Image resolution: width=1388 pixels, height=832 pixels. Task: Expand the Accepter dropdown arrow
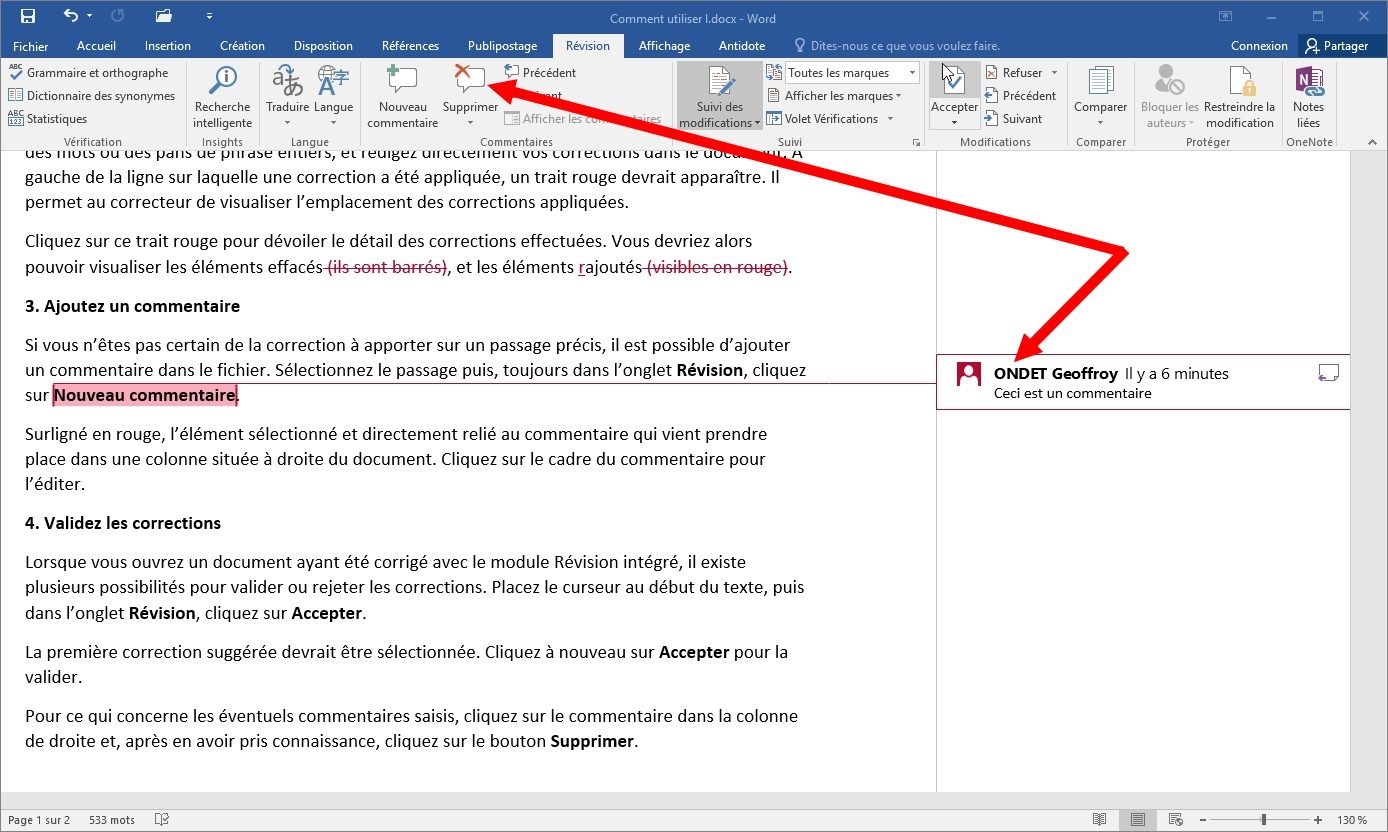pos(954,123)
